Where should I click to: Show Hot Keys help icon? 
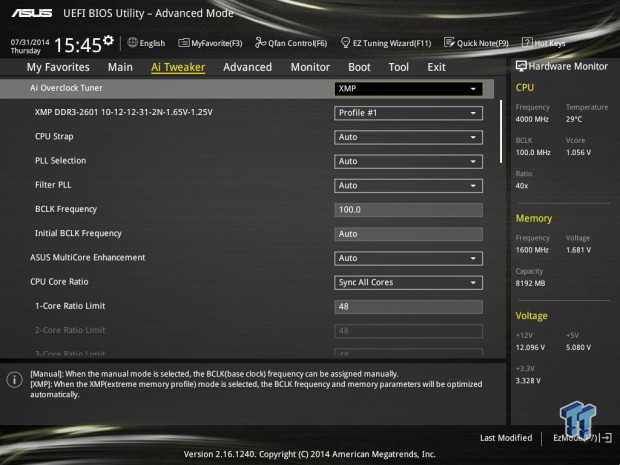click(527, 42)
